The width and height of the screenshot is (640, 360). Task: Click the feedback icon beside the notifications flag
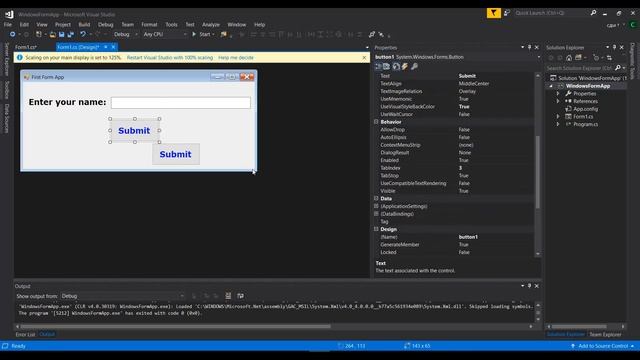(x=507, y=13)
